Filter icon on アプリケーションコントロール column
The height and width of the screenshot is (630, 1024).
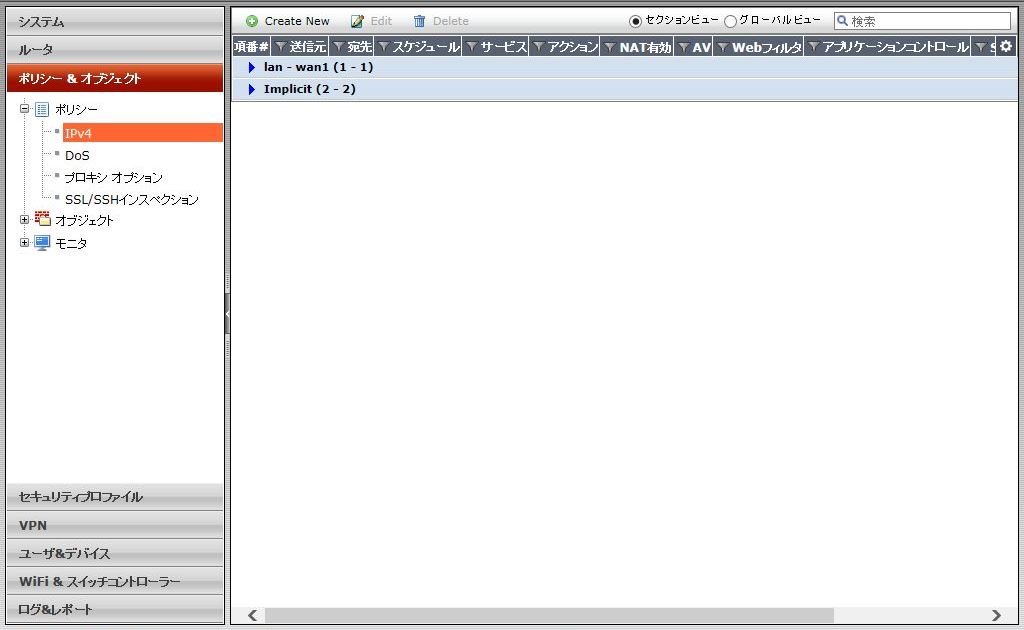[x=813, y=47]
